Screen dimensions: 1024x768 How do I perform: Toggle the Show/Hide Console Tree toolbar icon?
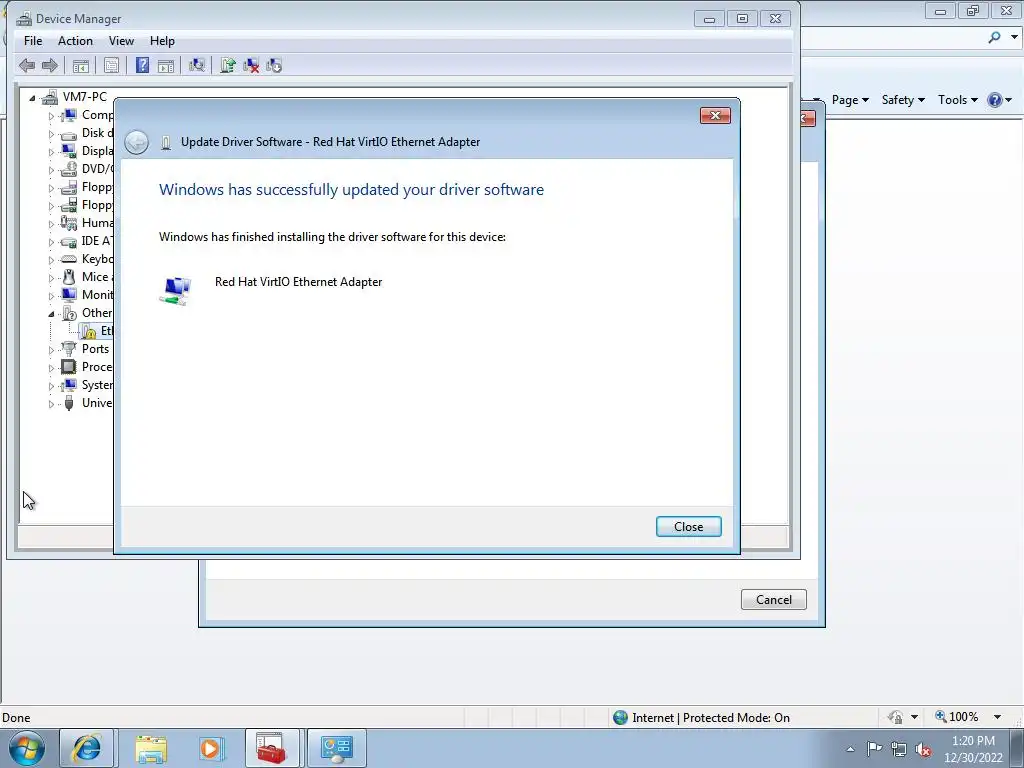coord(81,65)
